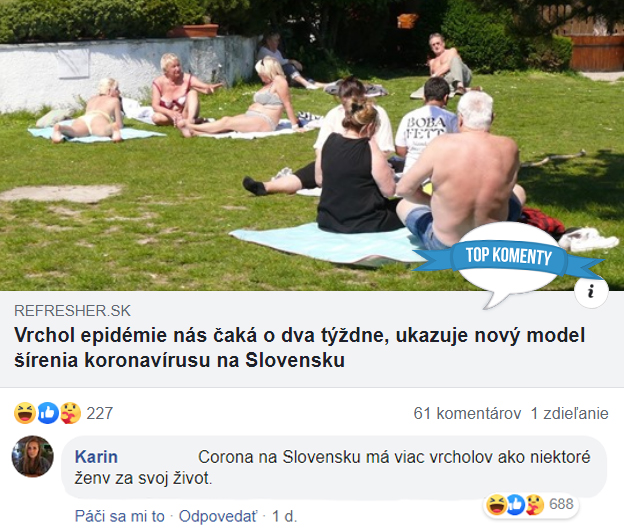This screenshot has height=530, width=624.
Task: Click the blue like reaction icon under the post
Action: [48, 413]
